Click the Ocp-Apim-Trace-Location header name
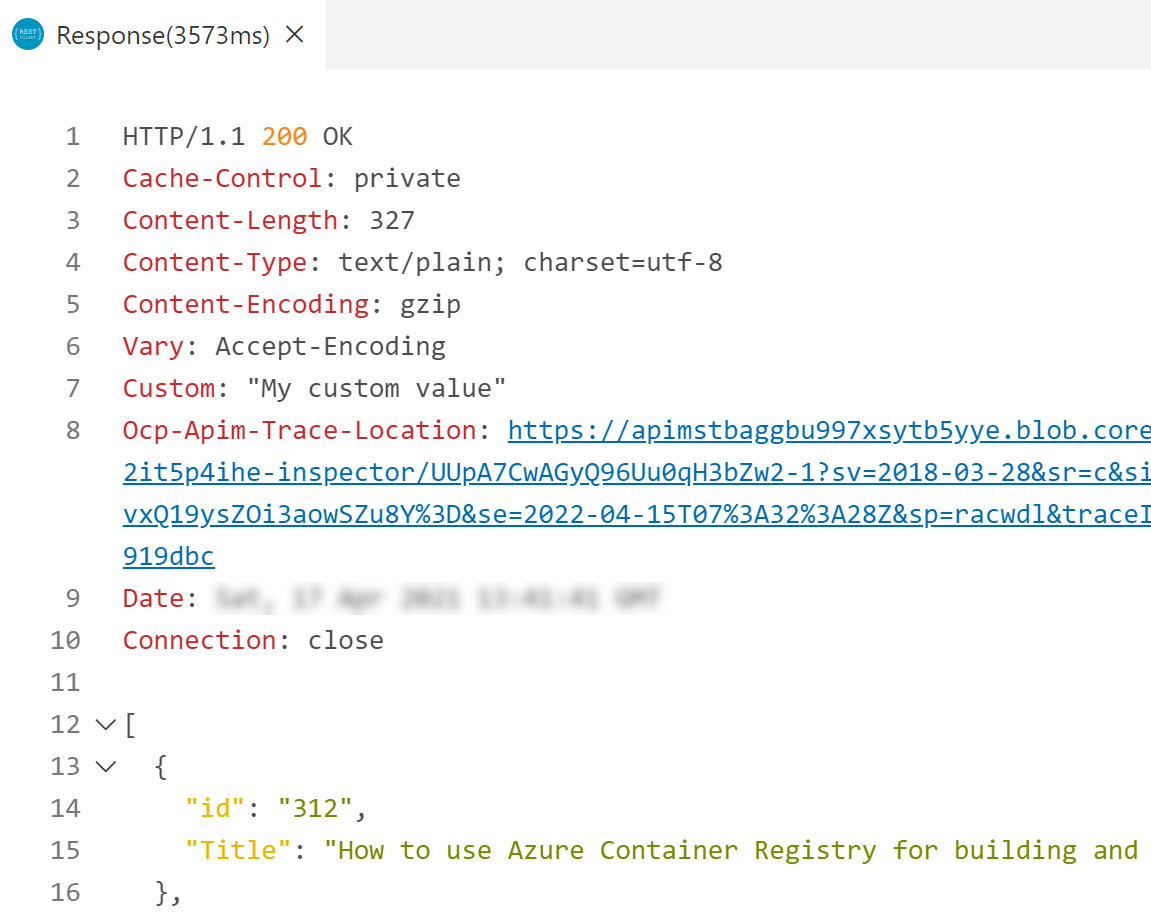The width and height of the screenshot is (1151, 913). [x=299, y=431]
